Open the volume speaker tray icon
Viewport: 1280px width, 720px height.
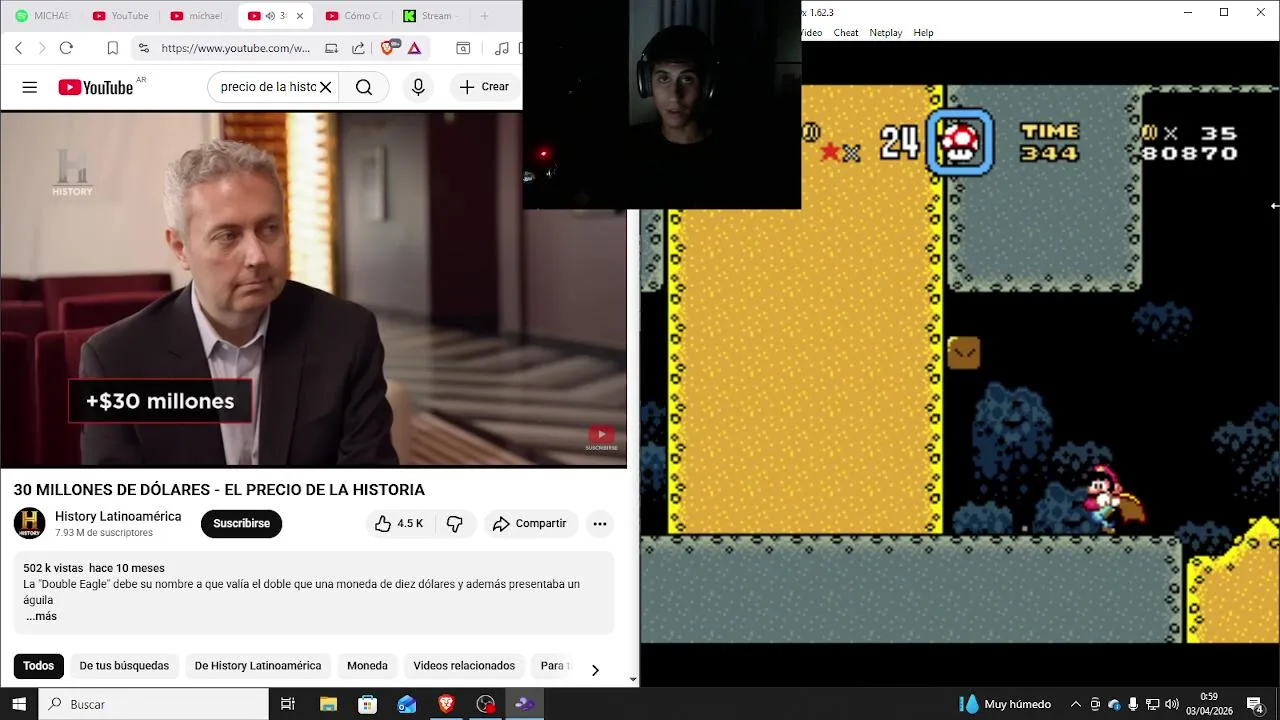point(1171,704)
